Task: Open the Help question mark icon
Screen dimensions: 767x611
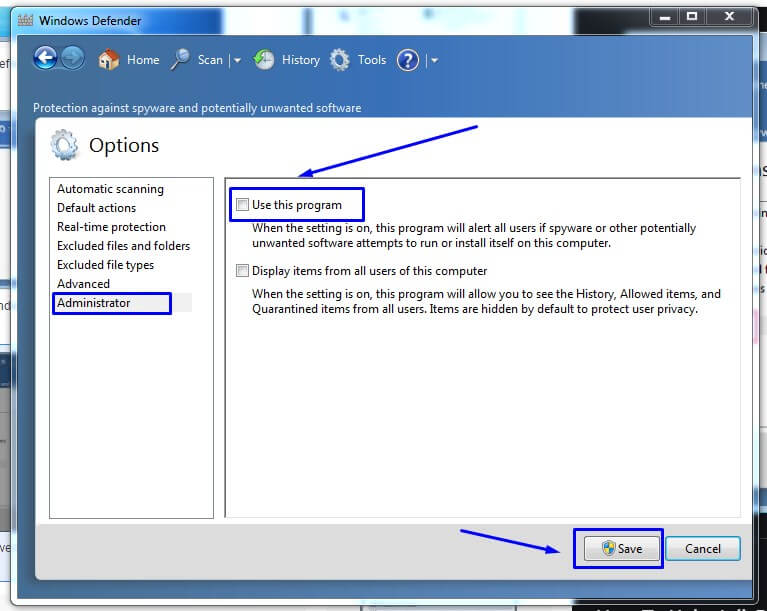Action: 408,60
